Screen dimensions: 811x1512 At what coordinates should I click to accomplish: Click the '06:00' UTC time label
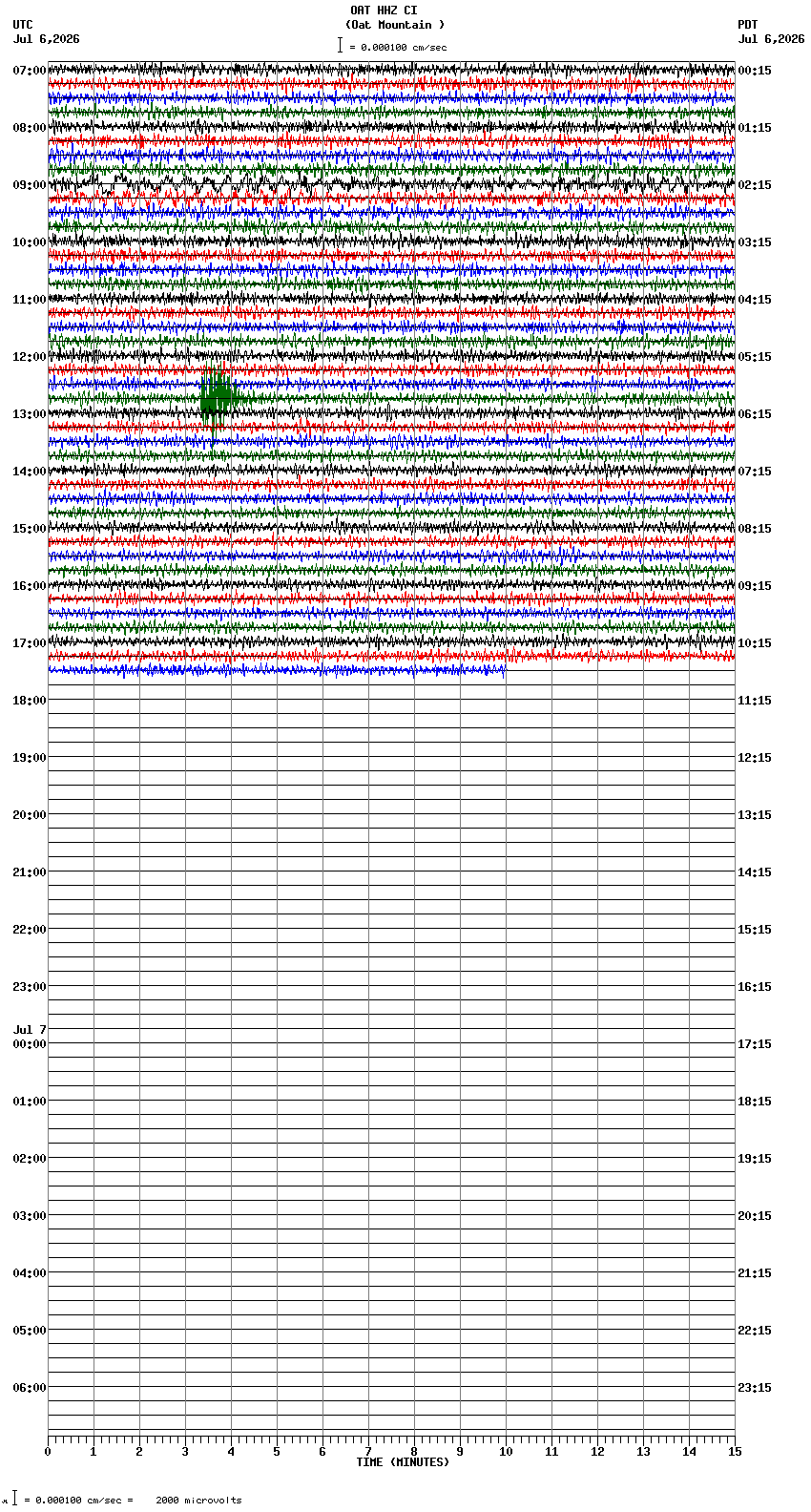click(30, 1388)
